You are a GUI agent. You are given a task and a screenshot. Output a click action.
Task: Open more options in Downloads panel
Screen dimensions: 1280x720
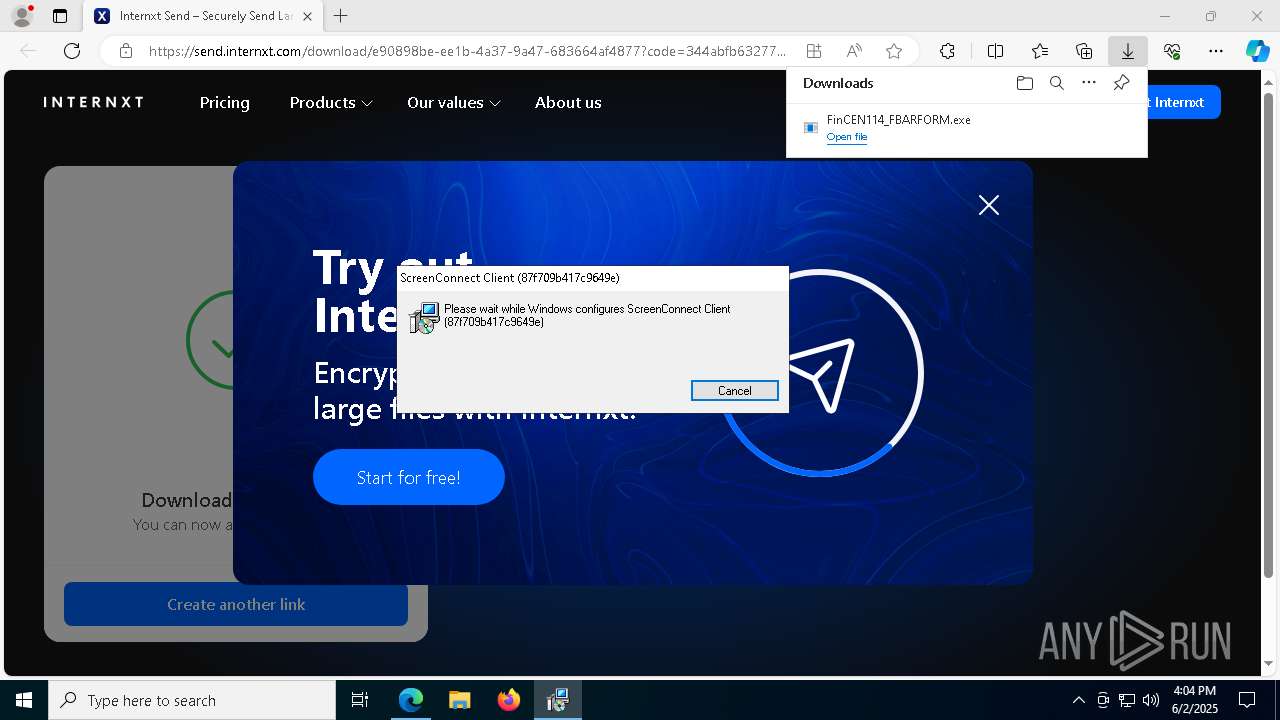[1089, 83]
